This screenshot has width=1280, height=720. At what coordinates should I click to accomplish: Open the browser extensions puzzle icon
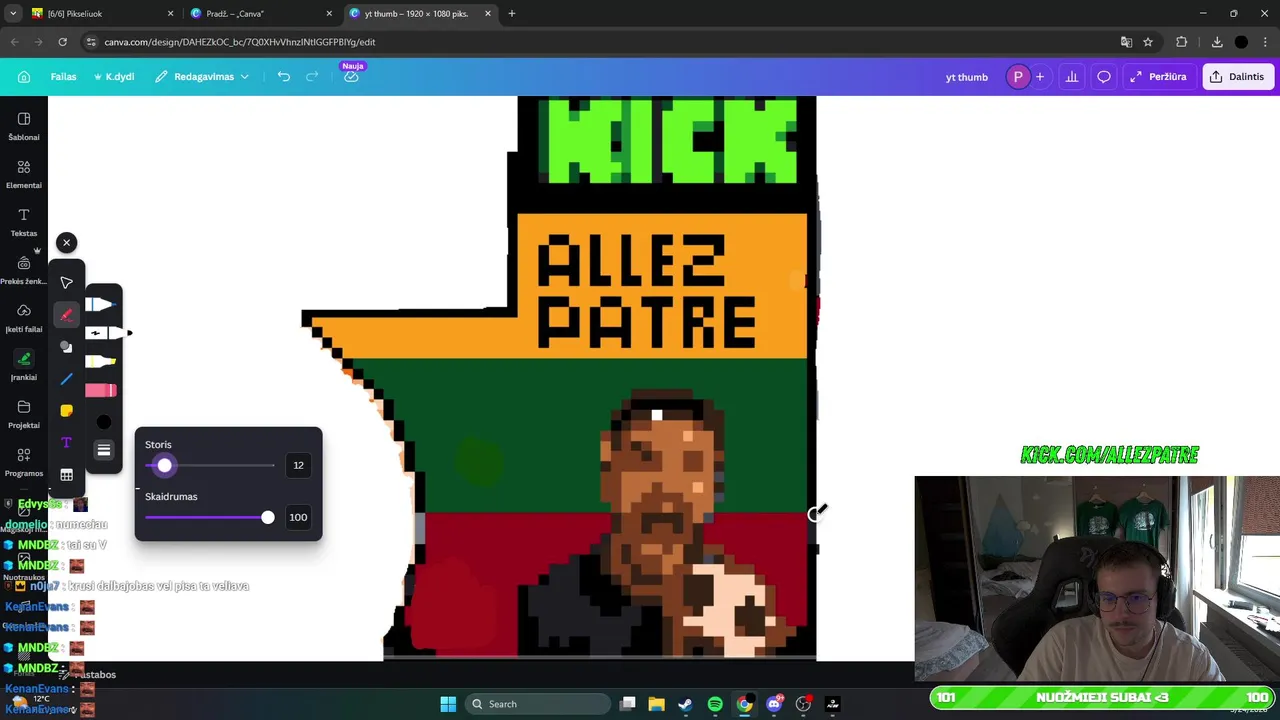[1182, 42]
